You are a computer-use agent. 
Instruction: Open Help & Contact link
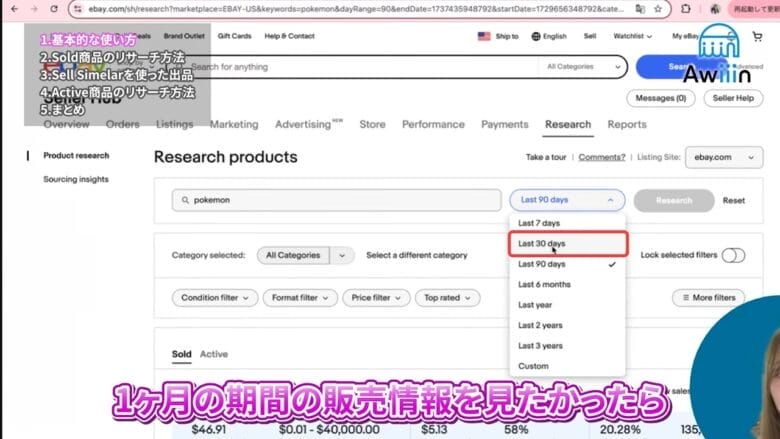(x=289, y=36)
